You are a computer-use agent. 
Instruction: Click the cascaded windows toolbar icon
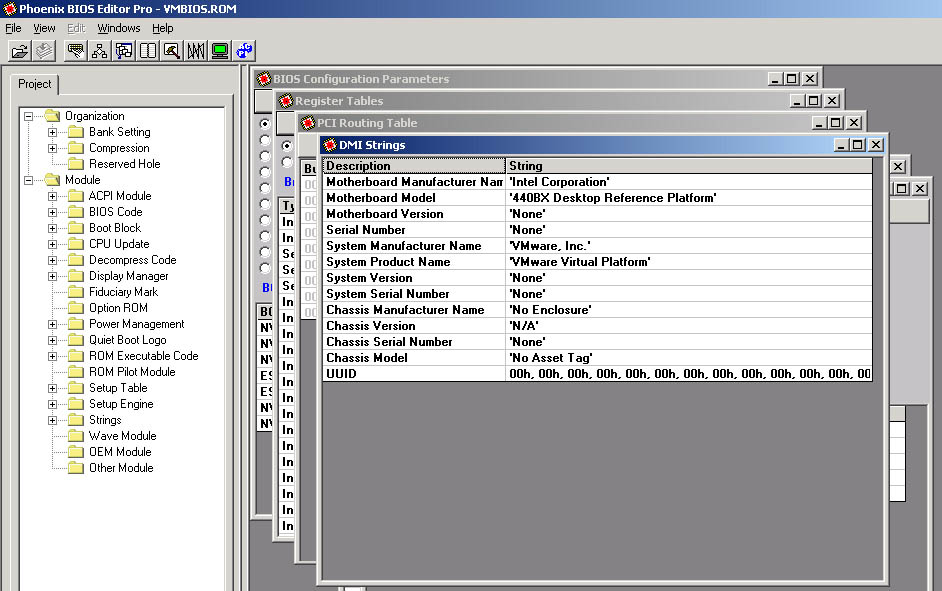click(x=124, y=50)
